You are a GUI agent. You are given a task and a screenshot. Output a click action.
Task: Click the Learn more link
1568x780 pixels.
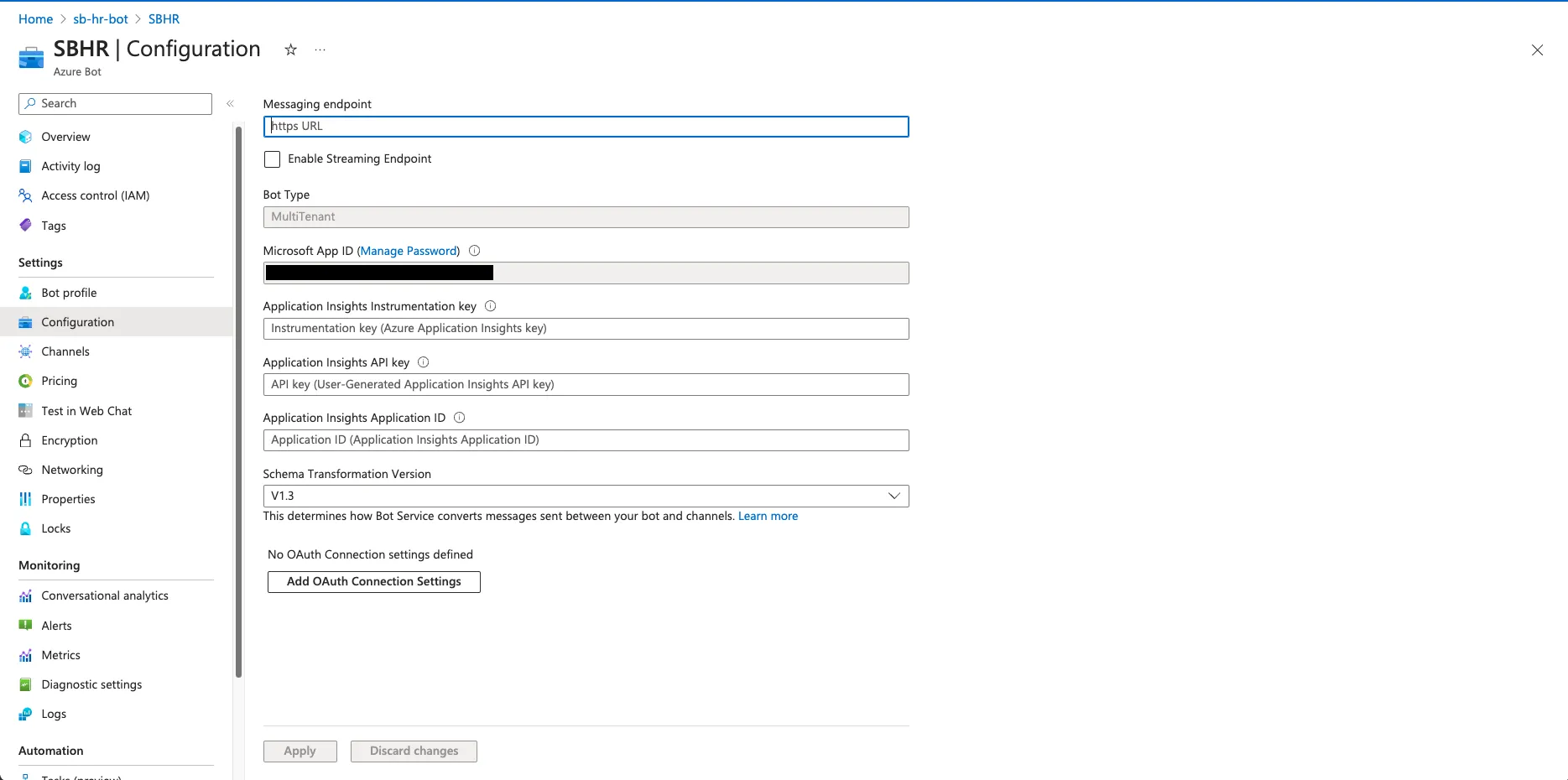(x=768, y=516)
